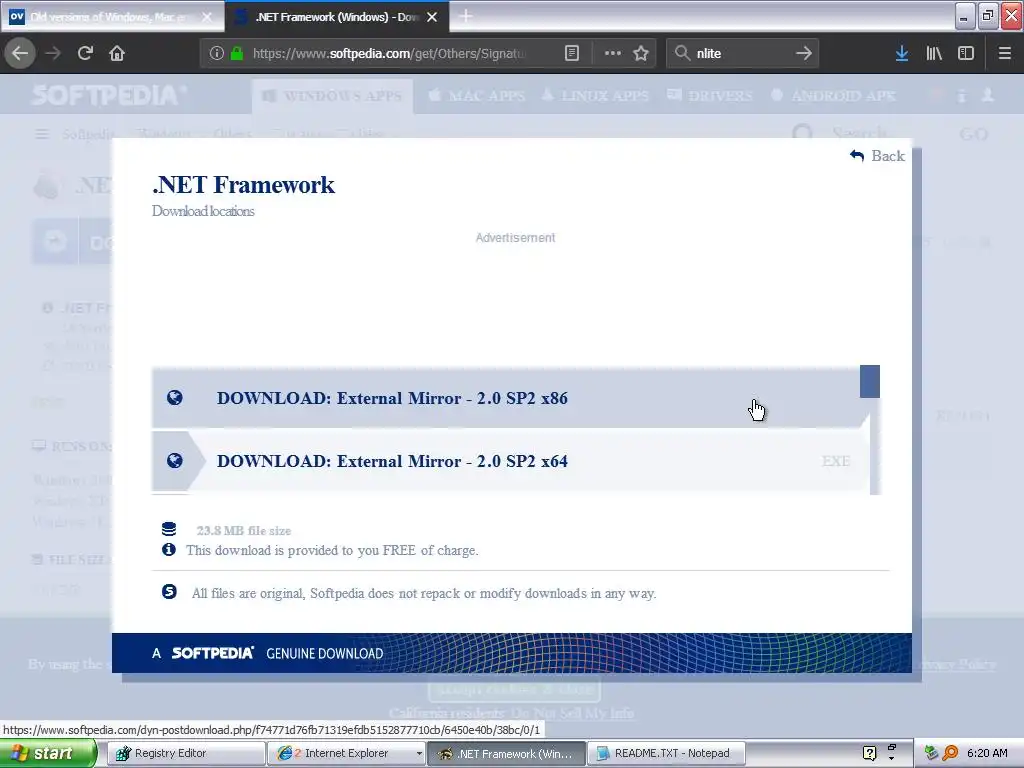1024x768 pixels.
Task: Reload the current page
Action: (x=85, y=53)
